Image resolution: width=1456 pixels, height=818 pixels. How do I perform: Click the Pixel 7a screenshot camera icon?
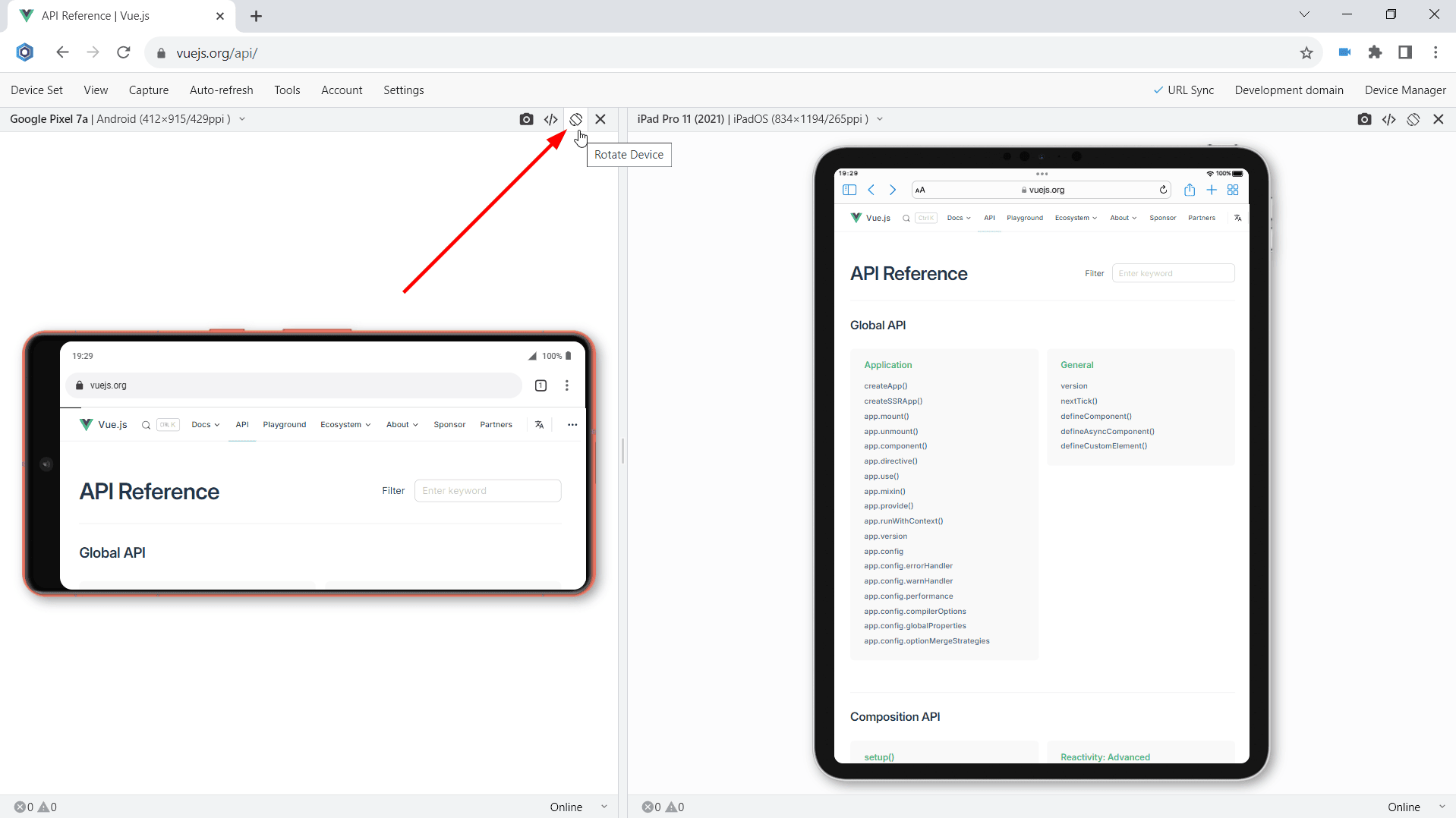(x=526, y=119)
